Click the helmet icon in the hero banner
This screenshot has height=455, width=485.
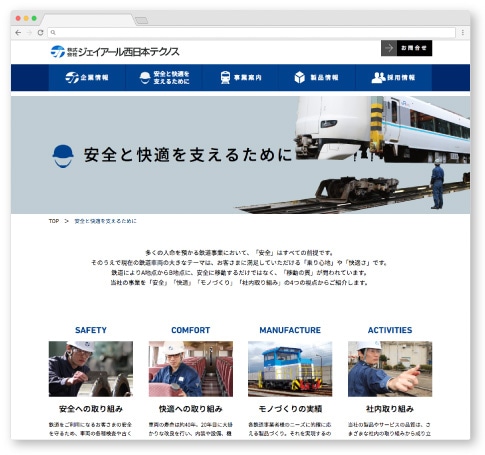(63, 156)
